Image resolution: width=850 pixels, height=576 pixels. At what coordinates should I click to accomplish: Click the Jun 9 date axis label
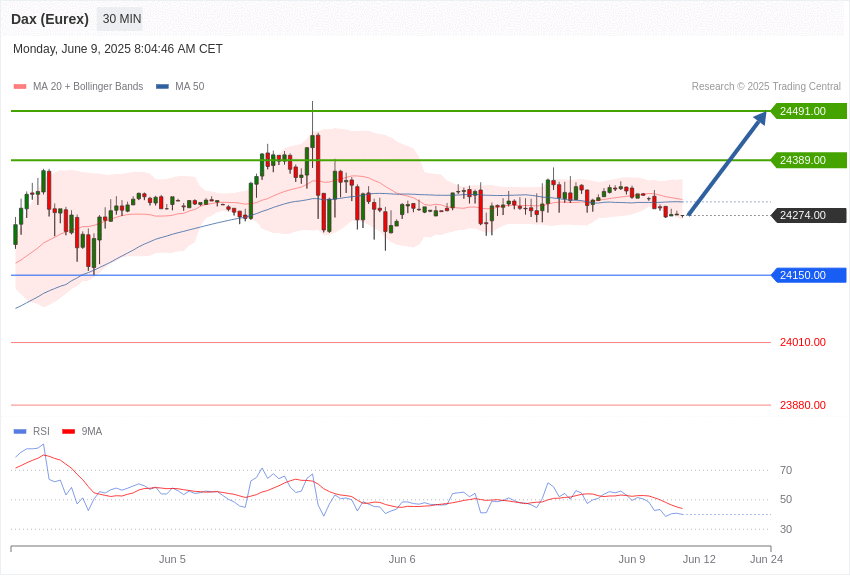(632, 559)
